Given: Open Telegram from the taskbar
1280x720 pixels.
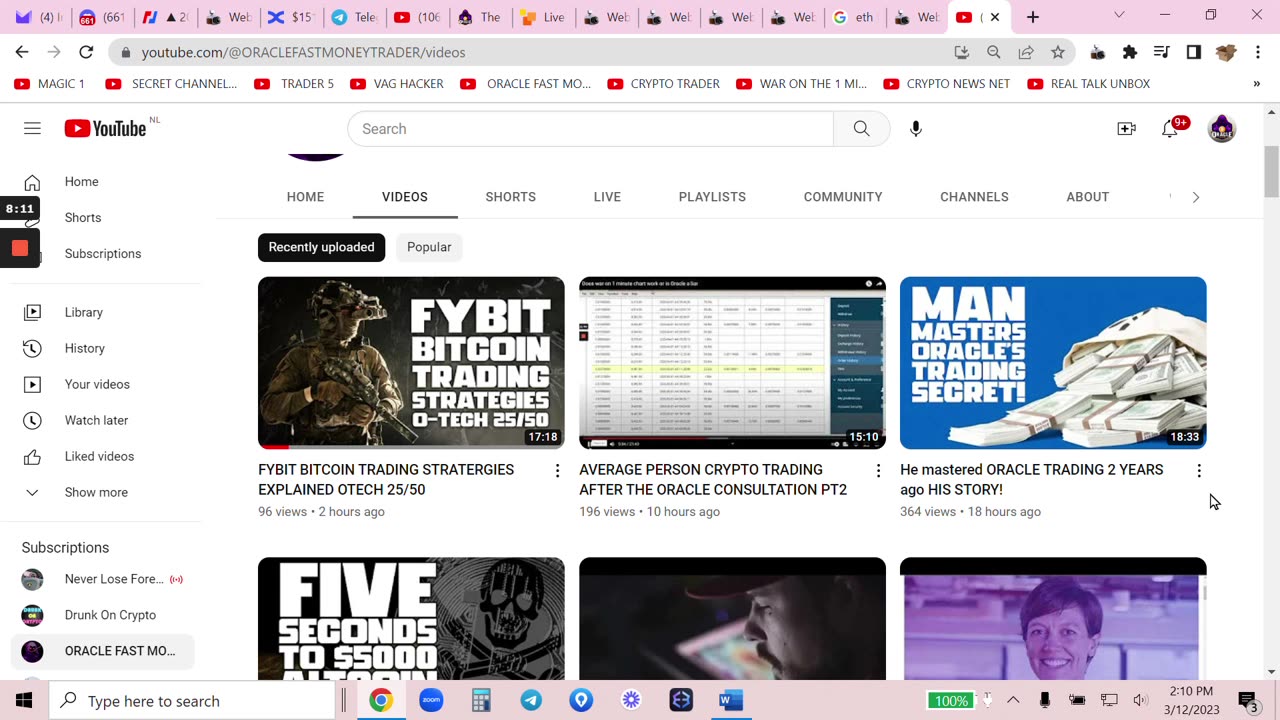Looking at the screenshot, I should pyautogui.click(x=531, y=700).
